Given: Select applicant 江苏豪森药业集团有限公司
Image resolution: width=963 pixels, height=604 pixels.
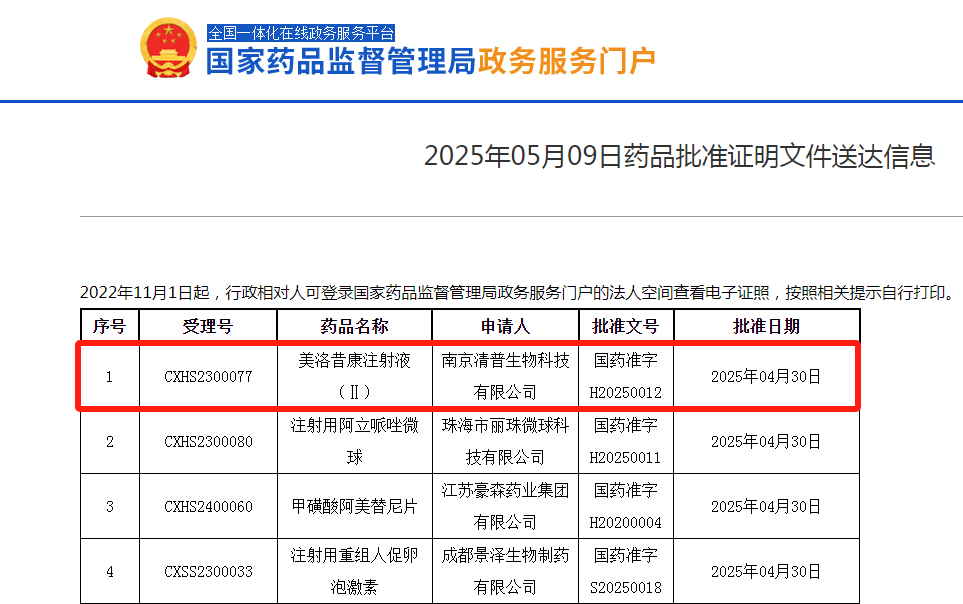Looking at the screenshot, I should tap(505, 506).
